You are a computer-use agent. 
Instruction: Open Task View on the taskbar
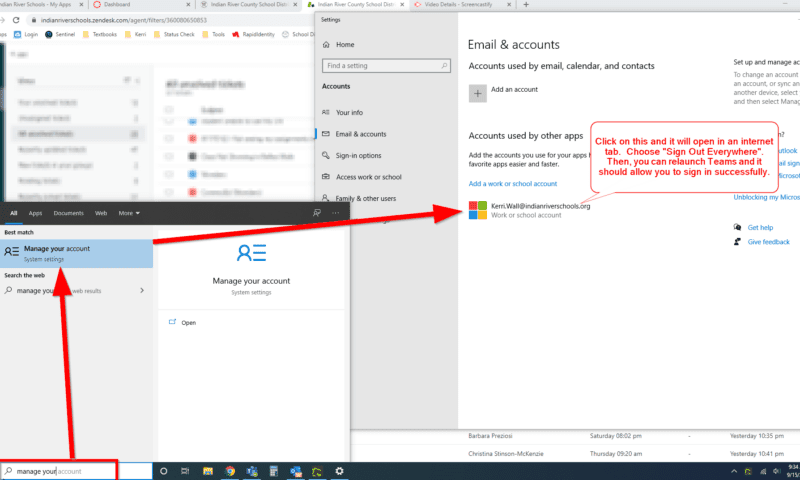(185, 471)
